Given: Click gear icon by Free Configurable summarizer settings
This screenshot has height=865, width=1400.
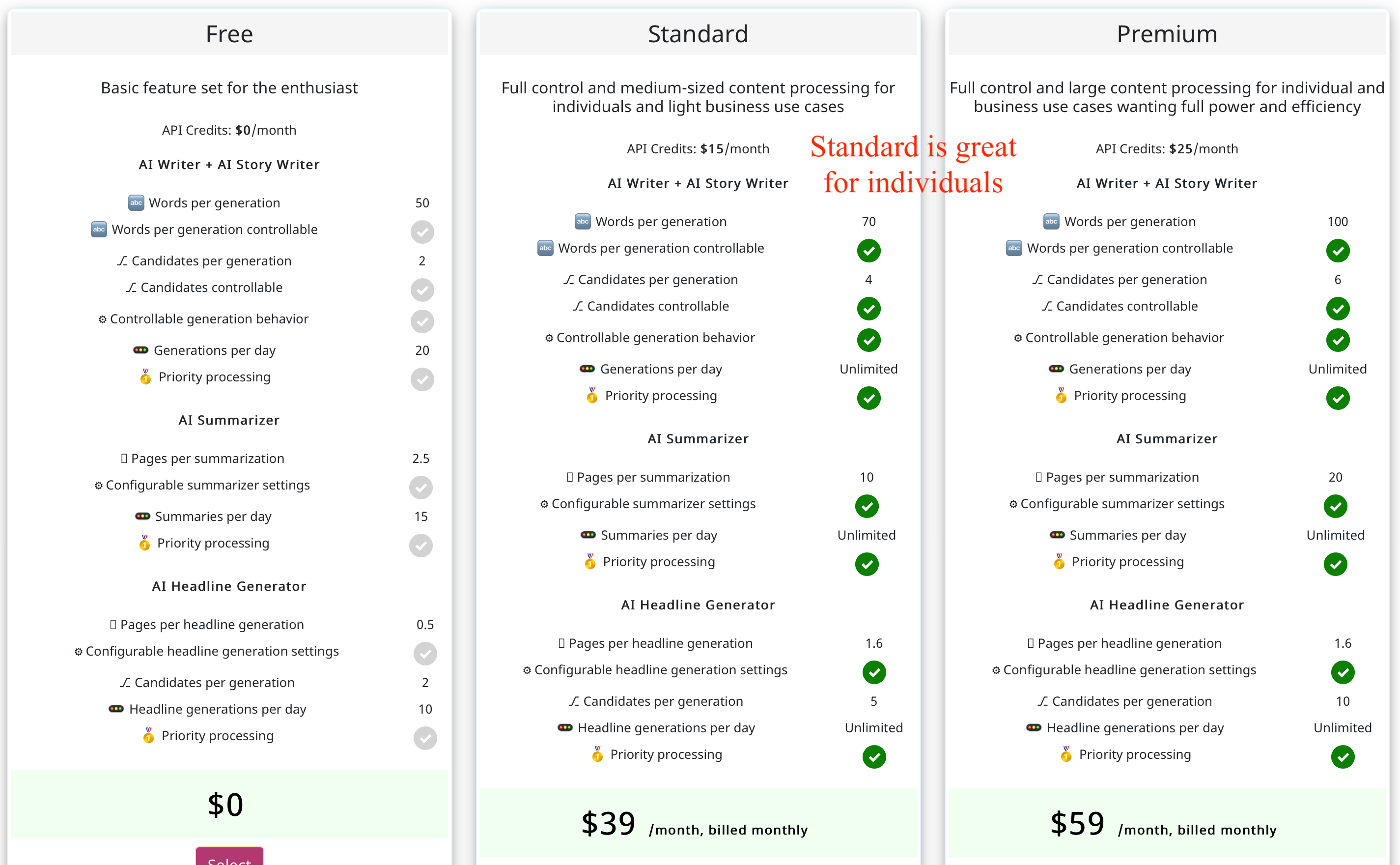Looking at the screenshot, I should coord(98,486).
